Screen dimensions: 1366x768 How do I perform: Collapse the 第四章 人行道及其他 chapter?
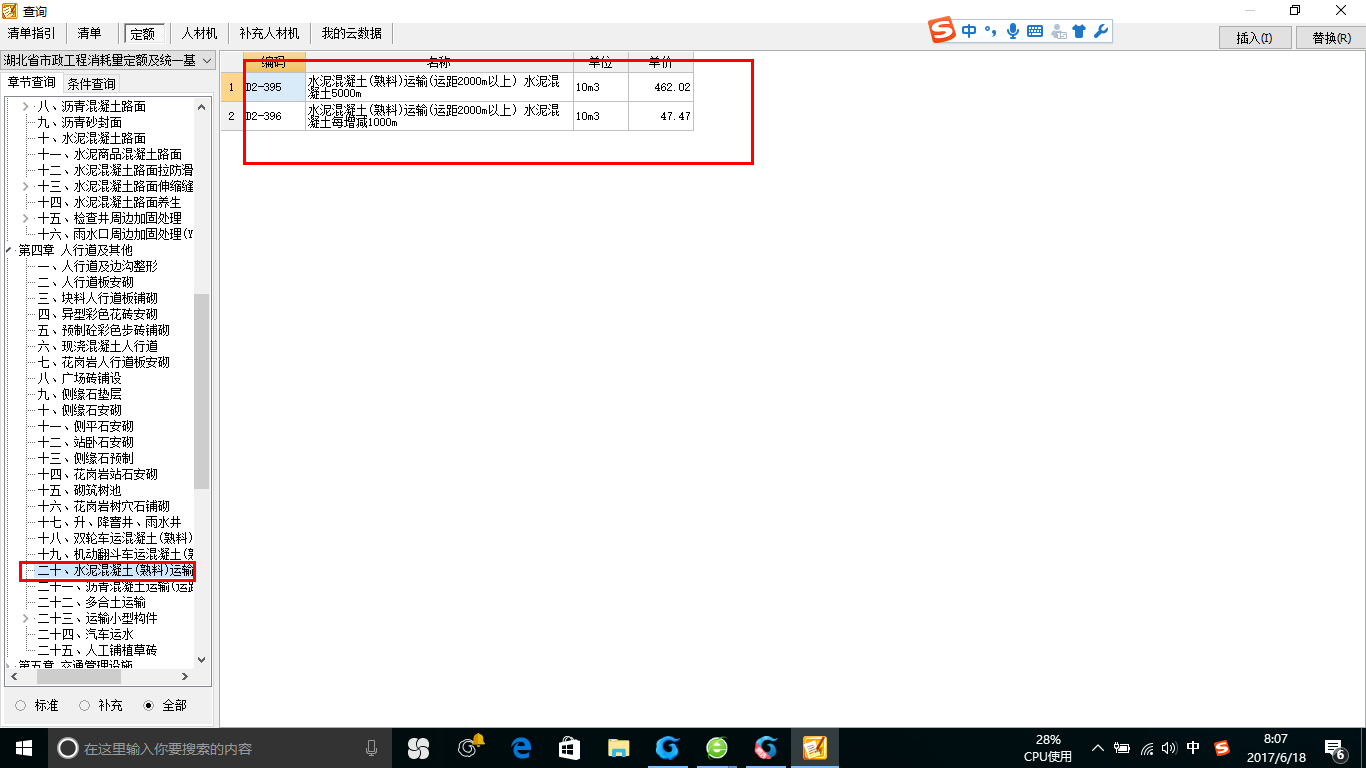coord(9,250)
